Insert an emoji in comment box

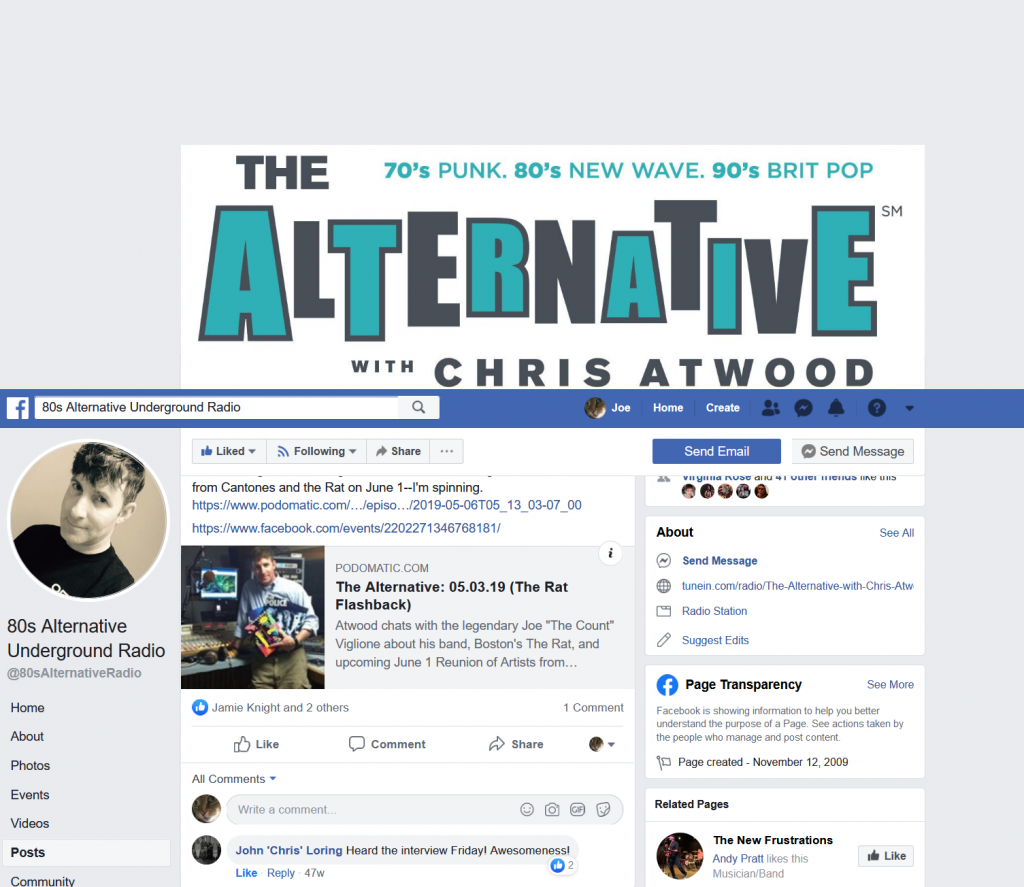(527, 810)
